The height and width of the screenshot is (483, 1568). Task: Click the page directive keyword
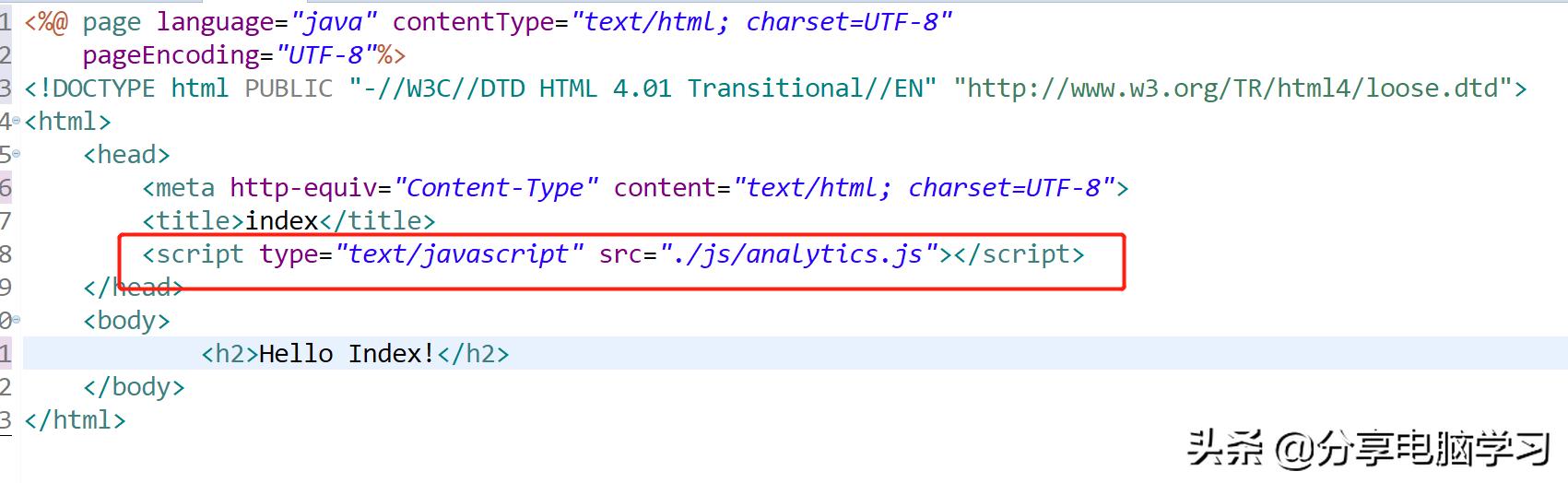tap(112, 24)
